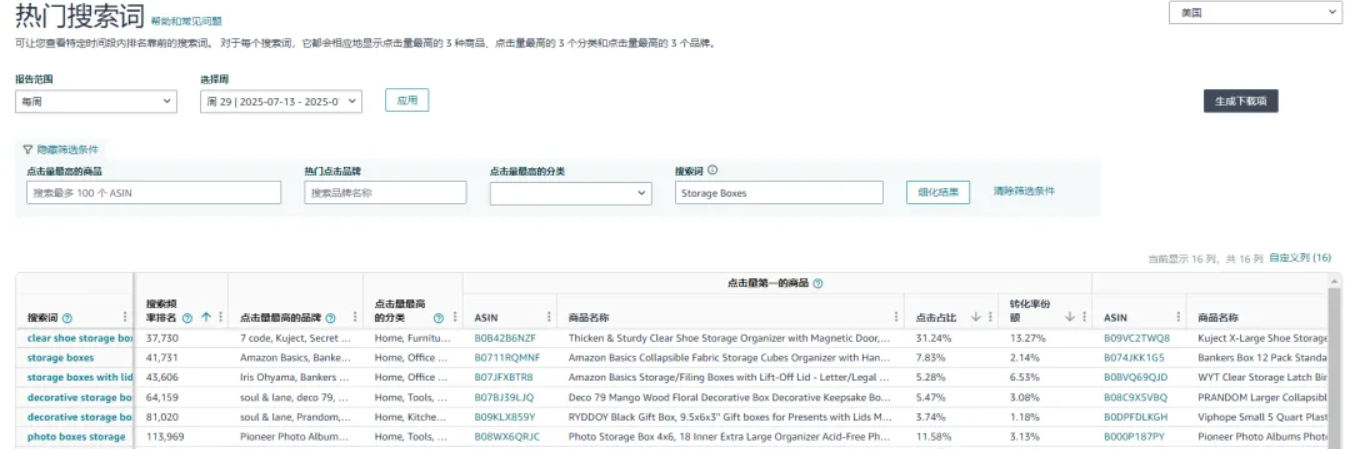
Task: Sort ascending arrow on 搜索频率排名 column
Action: 205,317
